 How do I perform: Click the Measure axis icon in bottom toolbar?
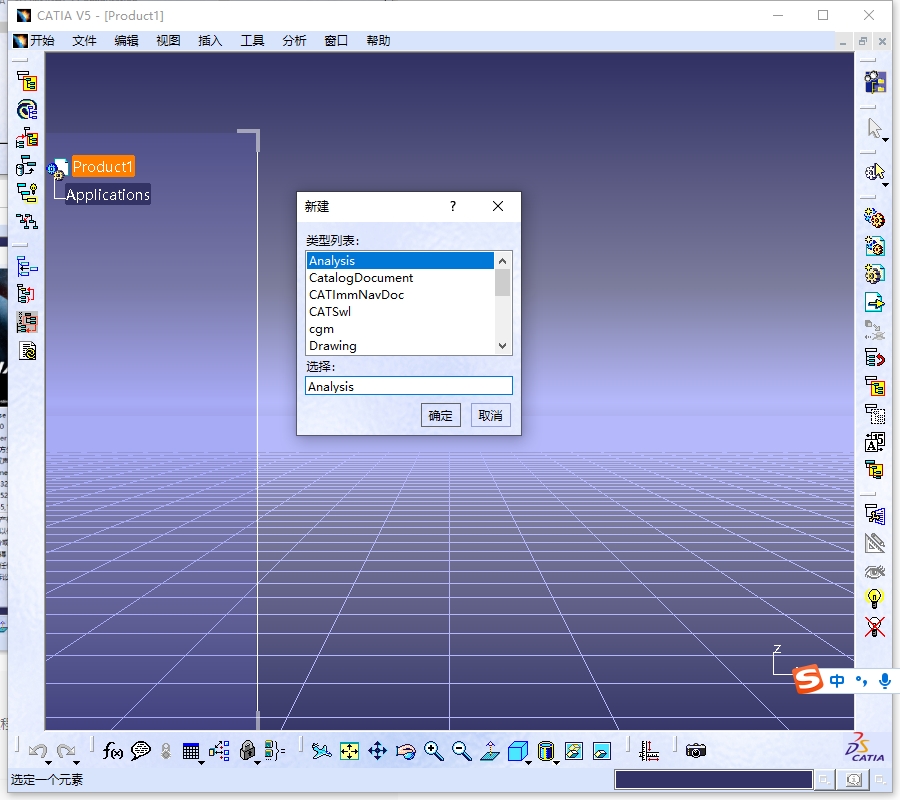pyautogui.click(x=649, y=751)
